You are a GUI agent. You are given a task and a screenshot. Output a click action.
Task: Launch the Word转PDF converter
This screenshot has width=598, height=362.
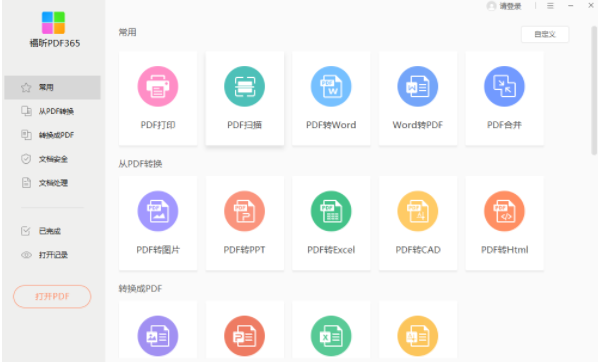[418, 98]
